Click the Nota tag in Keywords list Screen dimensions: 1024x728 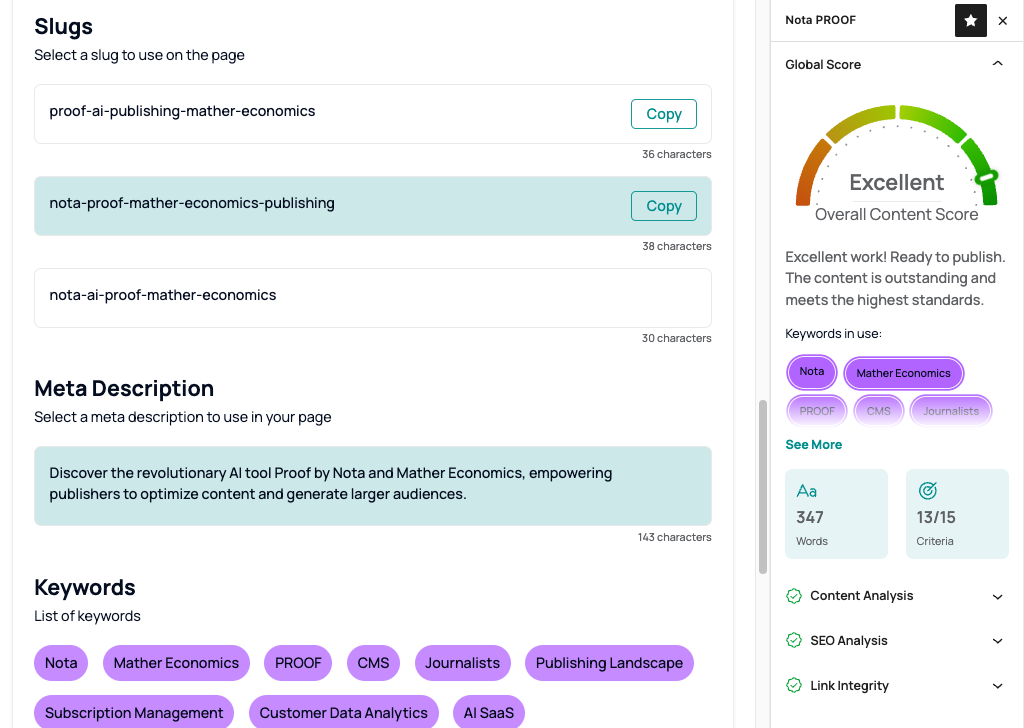[61, 663]
